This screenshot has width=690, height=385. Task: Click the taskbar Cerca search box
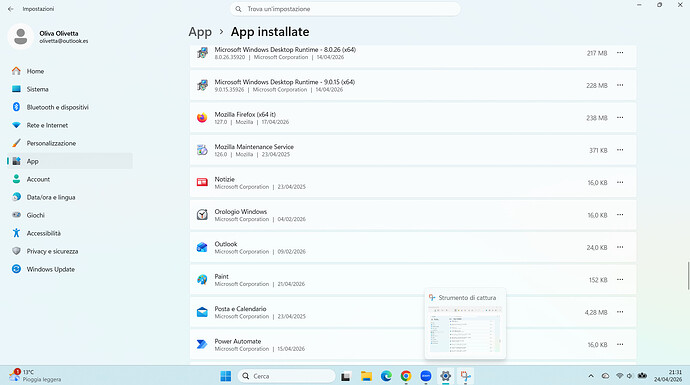coord(286,376)
